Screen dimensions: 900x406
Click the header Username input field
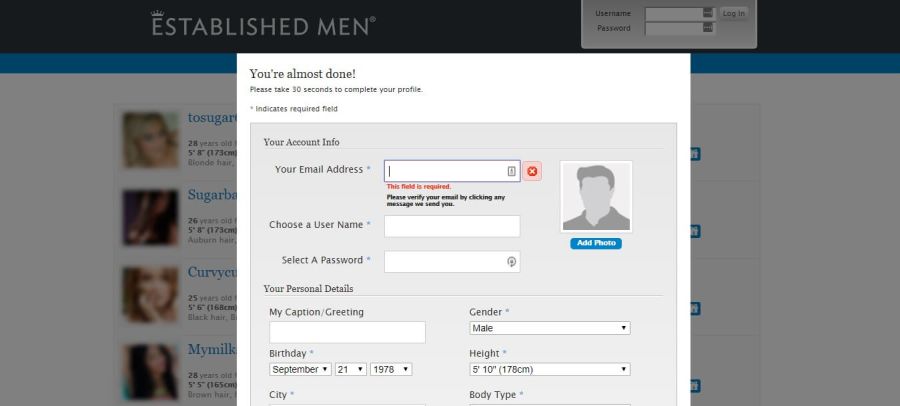(680, 13)
